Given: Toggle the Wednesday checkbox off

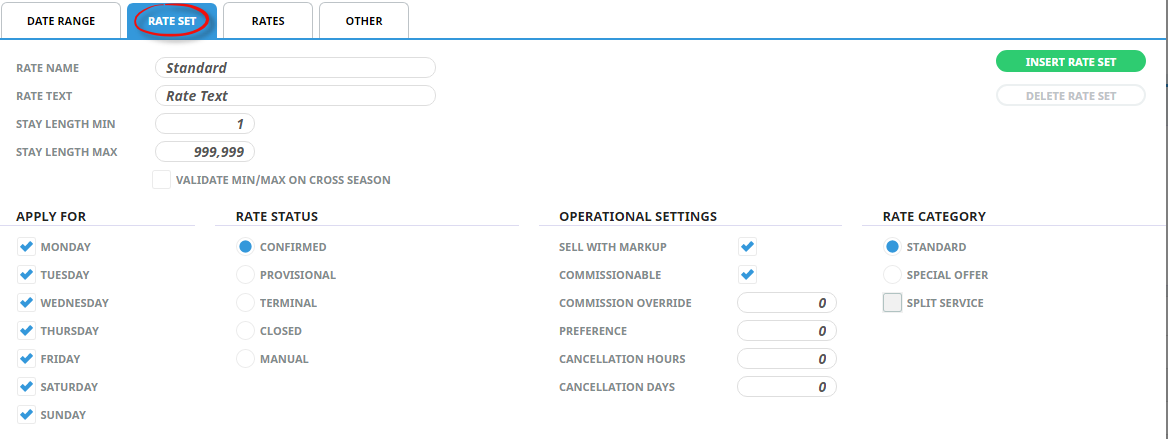Looking at the screenshot, I should pos(25,303).
